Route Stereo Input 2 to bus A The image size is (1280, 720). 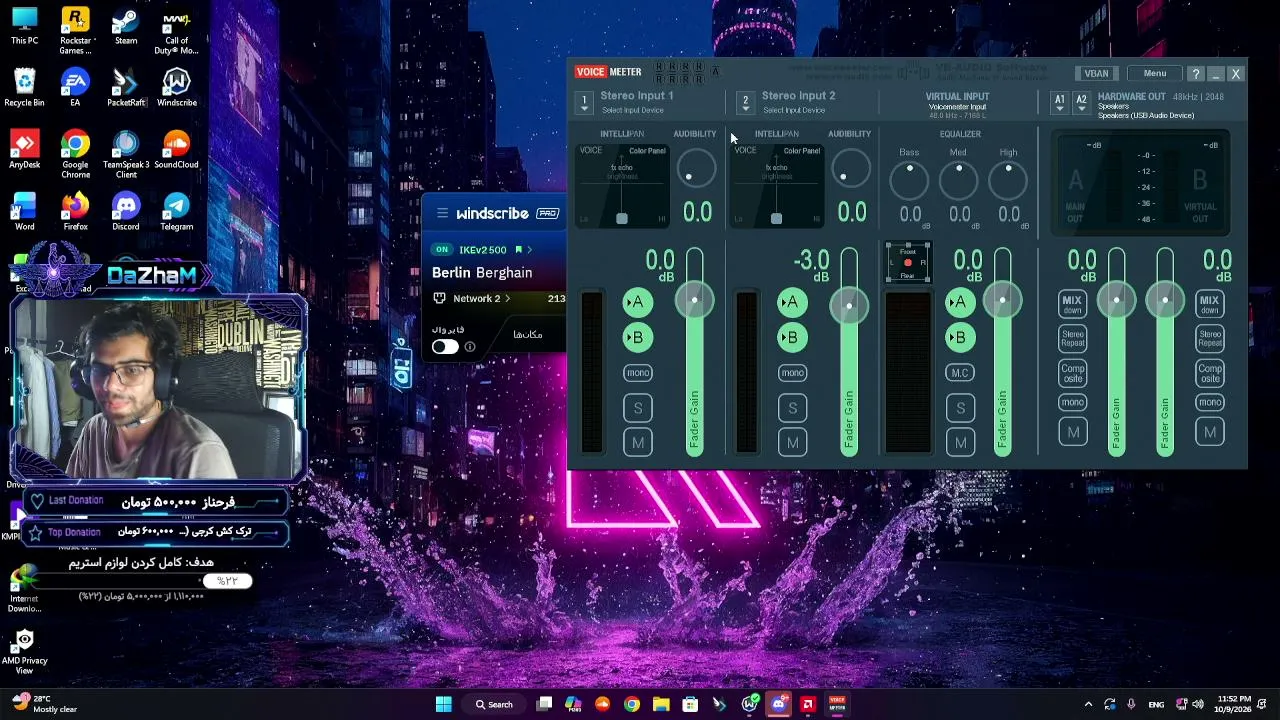792,302
